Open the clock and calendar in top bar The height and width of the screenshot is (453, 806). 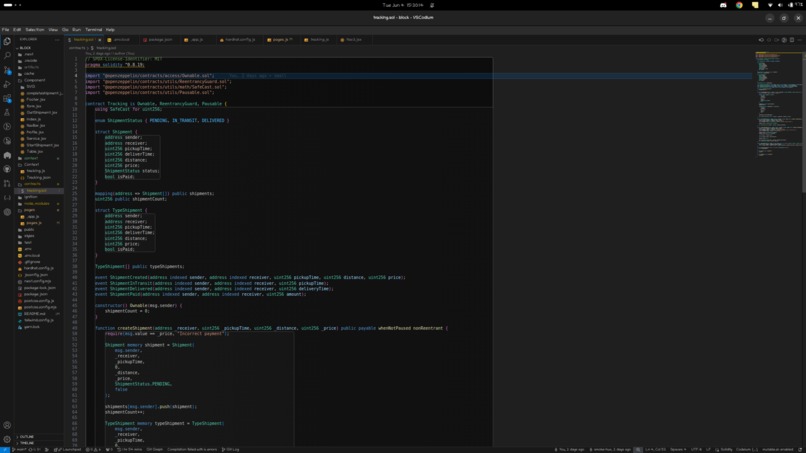tap(403, 5)
